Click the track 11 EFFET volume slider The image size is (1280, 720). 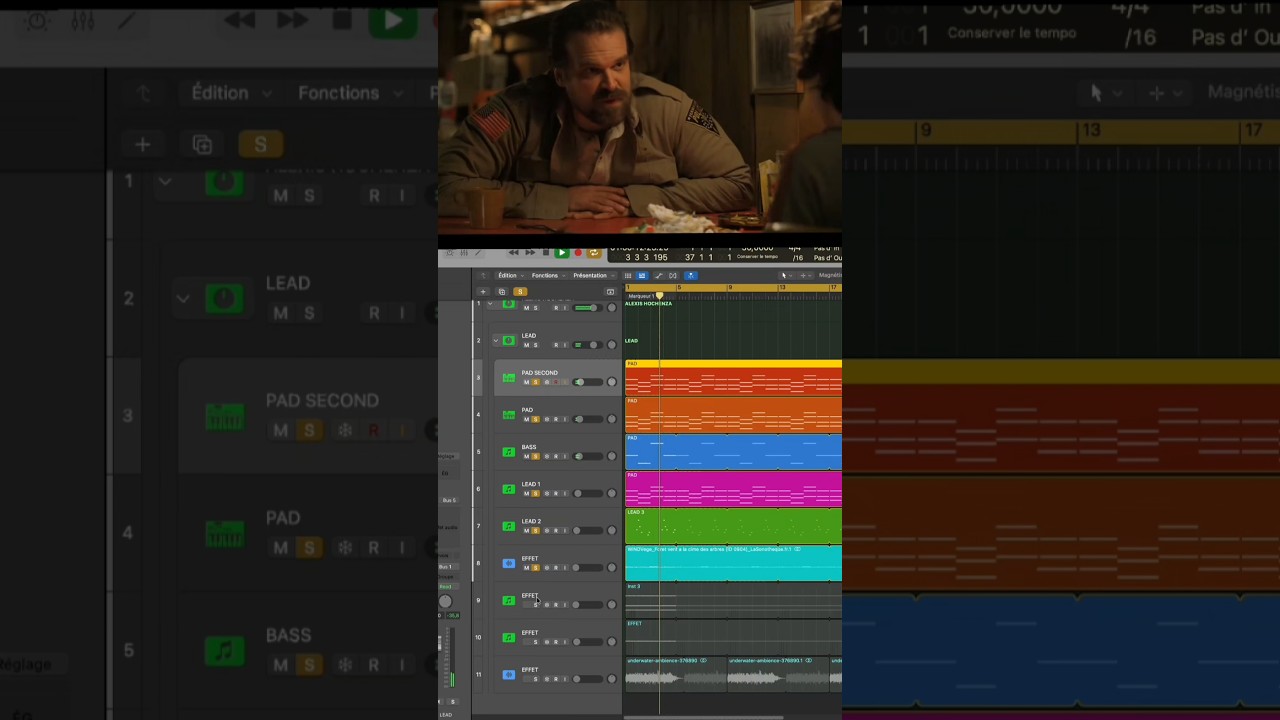coord(587,679)
